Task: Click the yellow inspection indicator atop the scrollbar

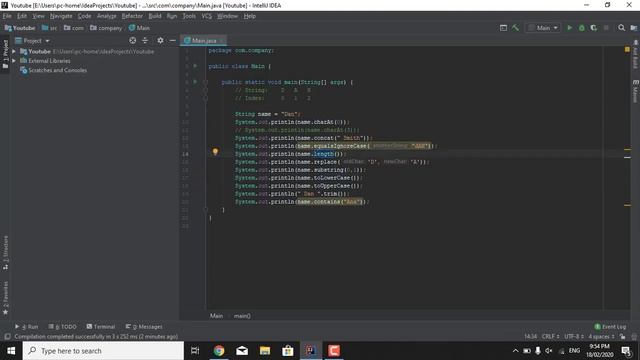Action: click(x=627, y=49)
